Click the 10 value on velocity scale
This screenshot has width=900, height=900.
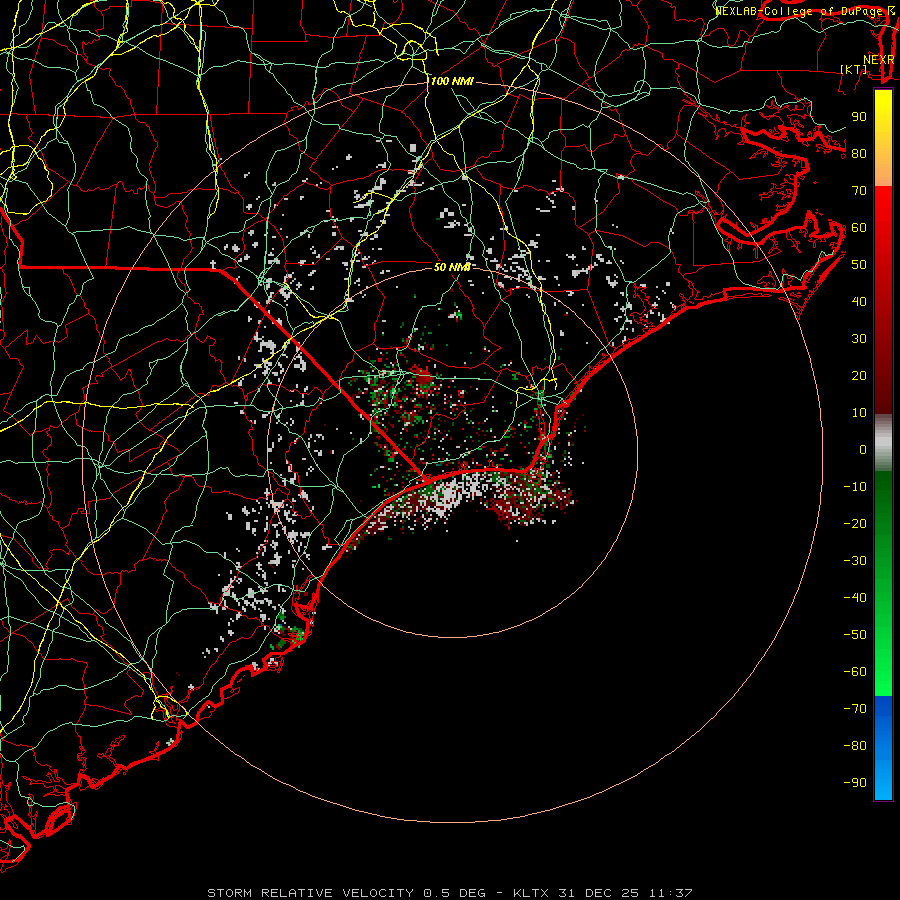(859, 413)
